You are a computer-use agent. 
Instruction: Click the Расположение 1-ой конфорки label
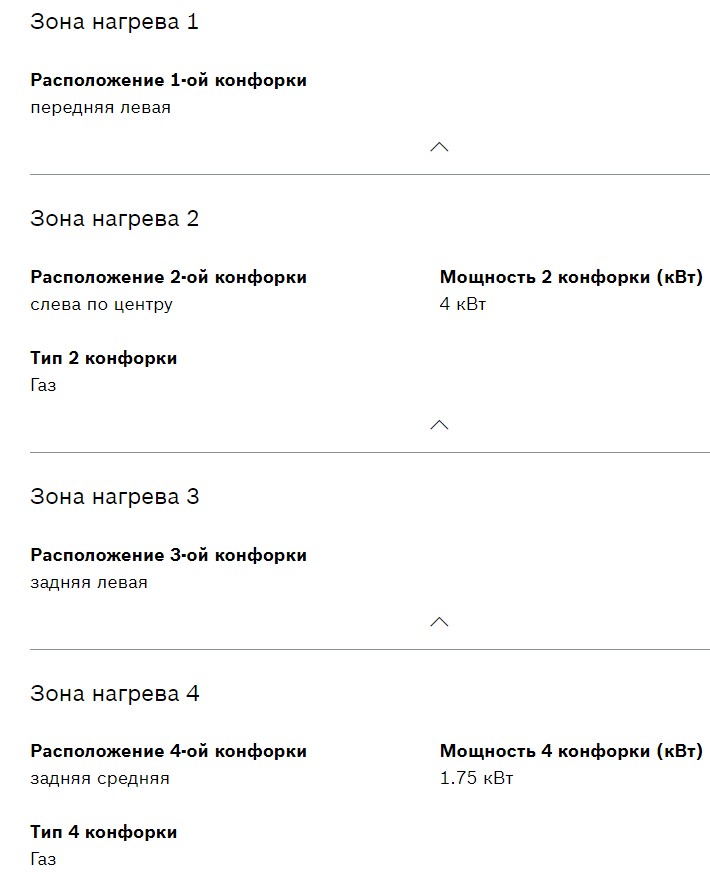168,80
